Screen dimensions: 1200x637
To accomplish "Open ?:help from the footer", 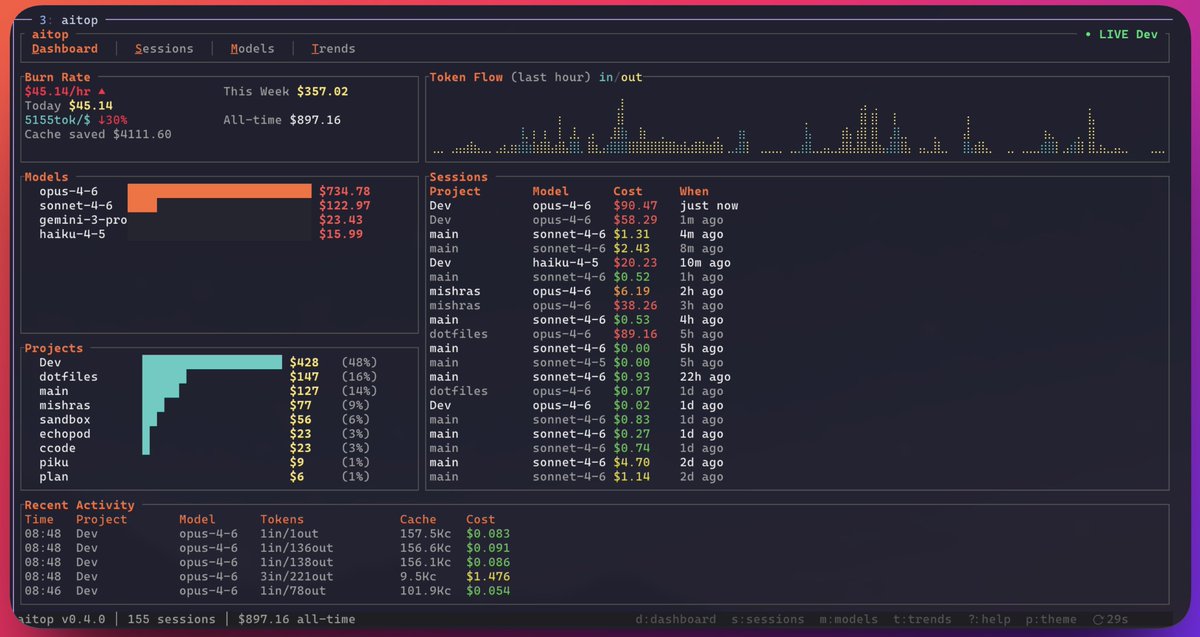I will pyautogui.click(x=989, y=619).
